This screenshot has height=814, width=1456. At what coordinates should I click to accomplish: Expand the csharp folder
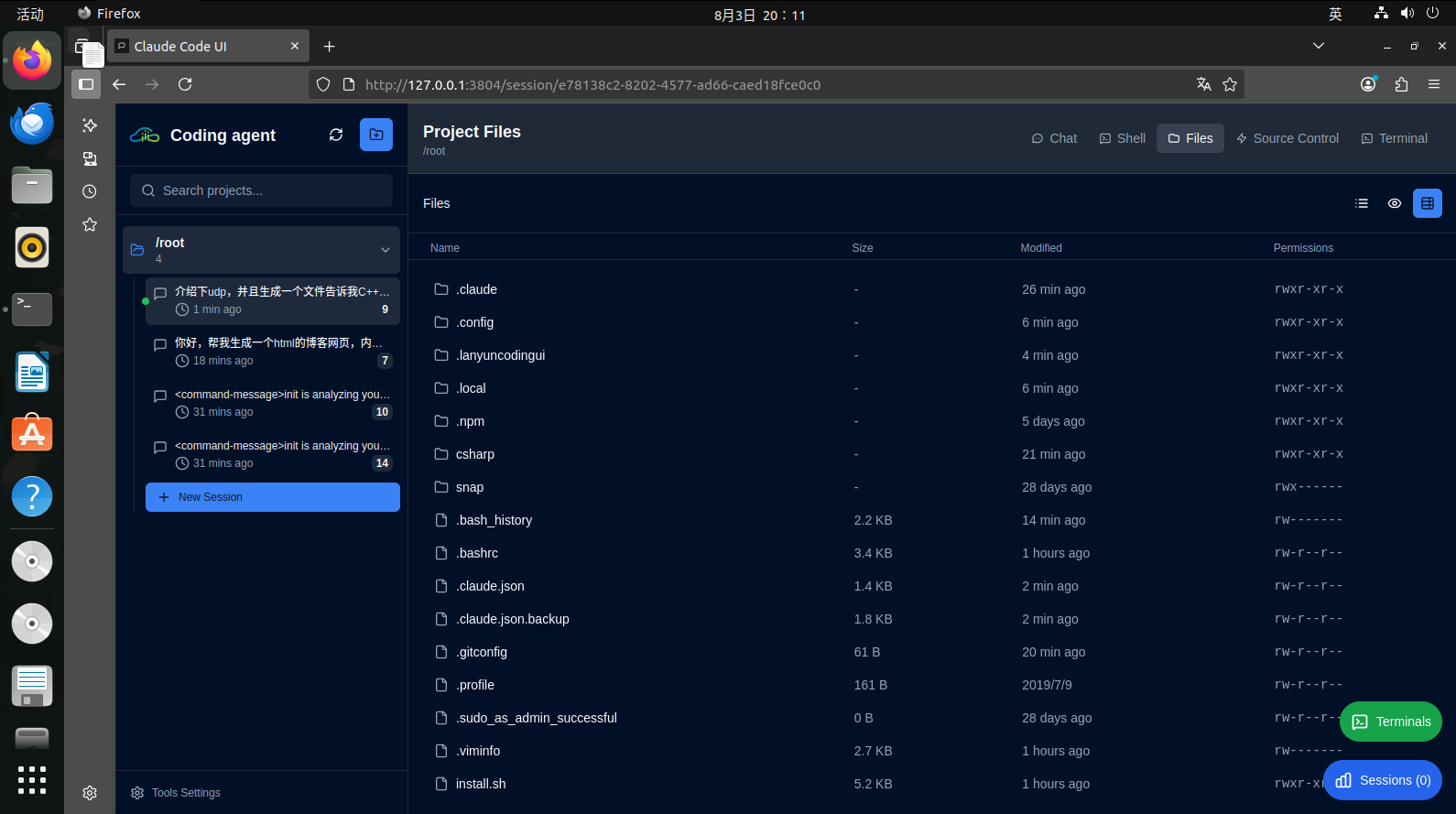pos(474,454)
